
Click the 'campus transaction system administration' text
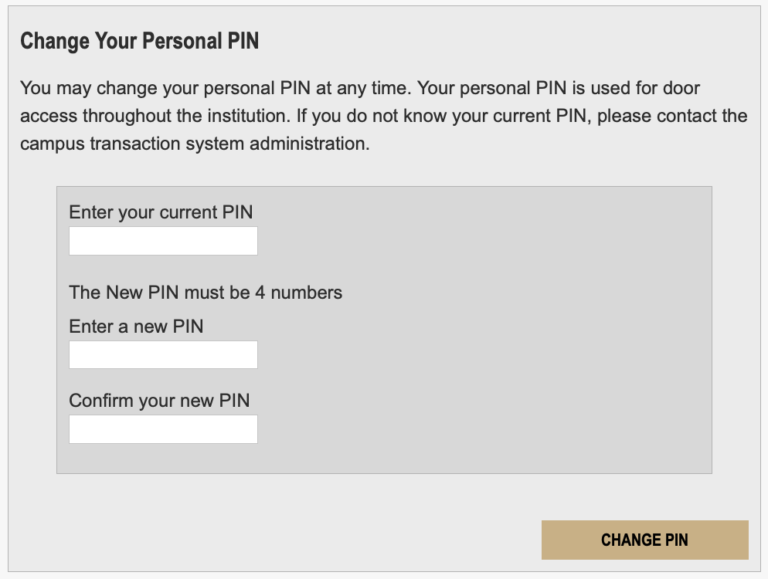pos(194,144)
